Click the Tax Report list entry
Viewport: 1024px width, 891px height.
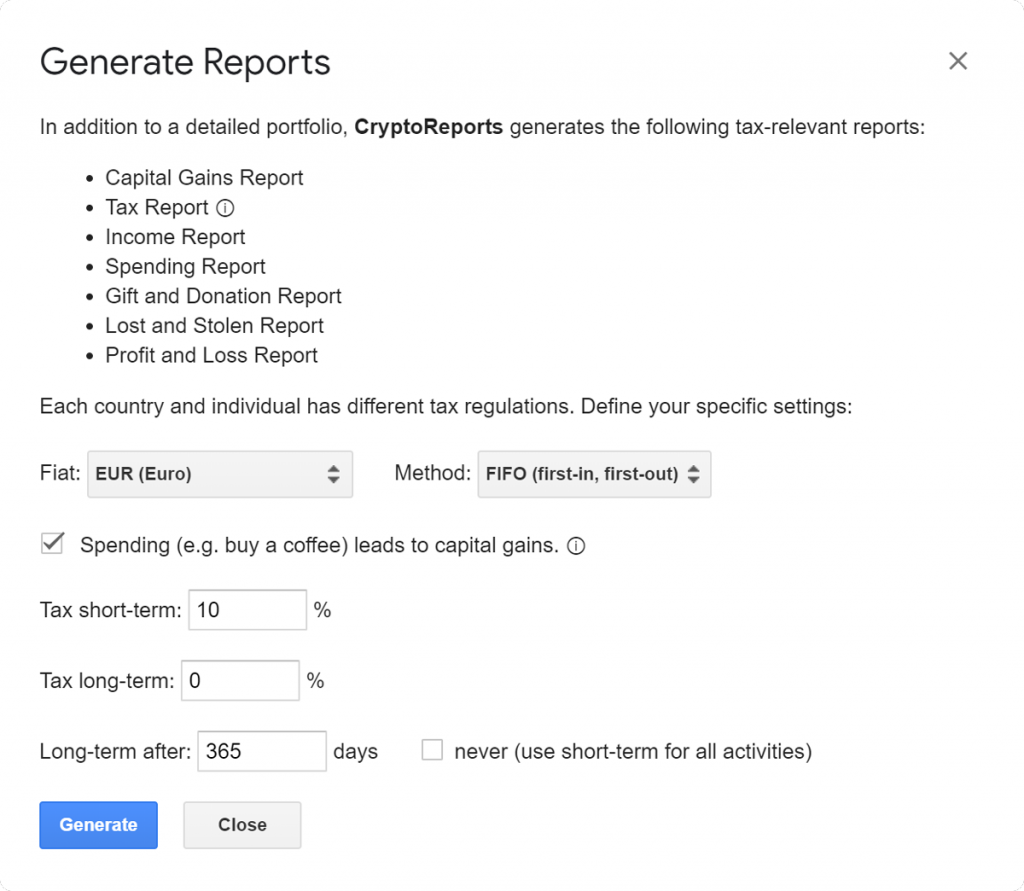pos(157,208)
